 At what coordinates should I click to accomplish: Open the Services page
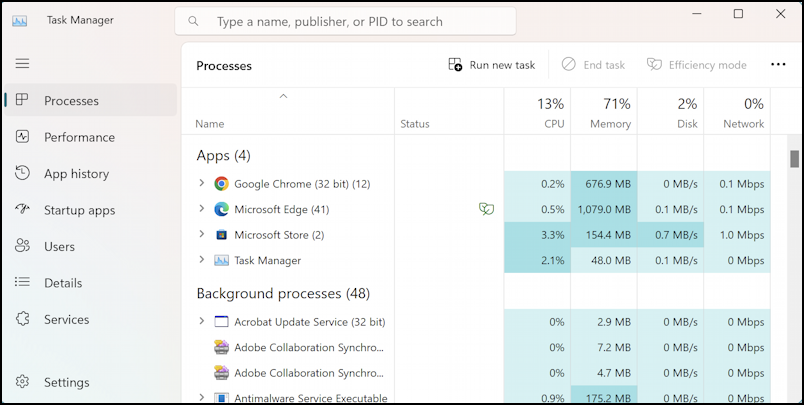[91, 319]
